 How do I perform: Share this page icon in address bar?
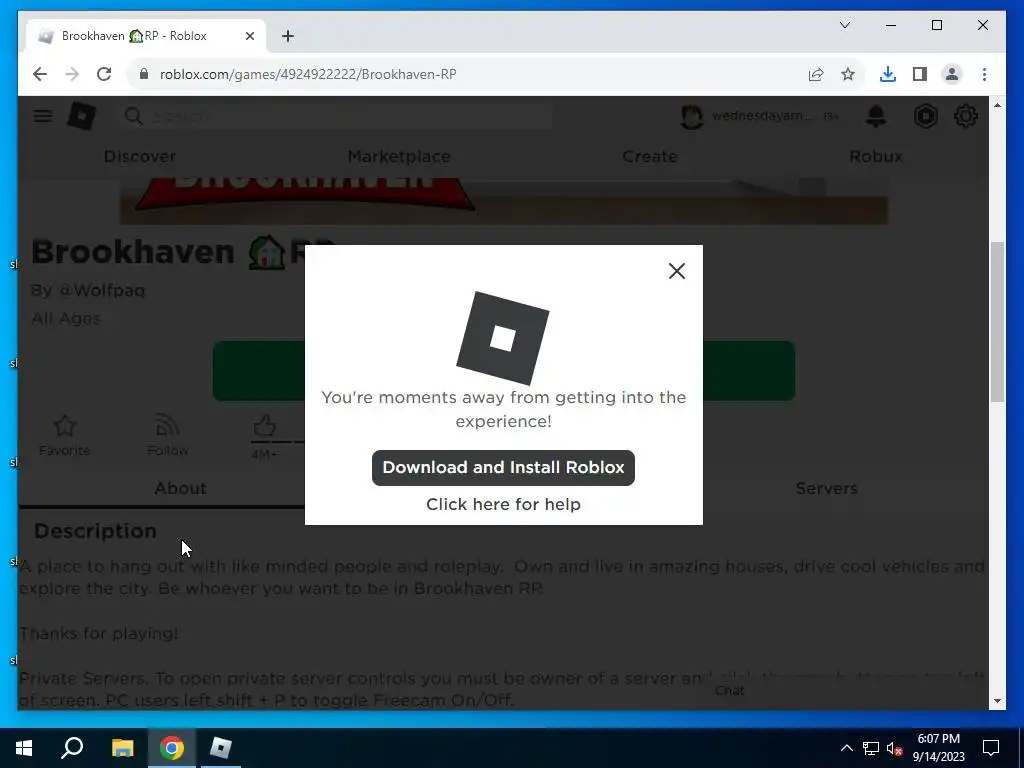pos(816,74)
